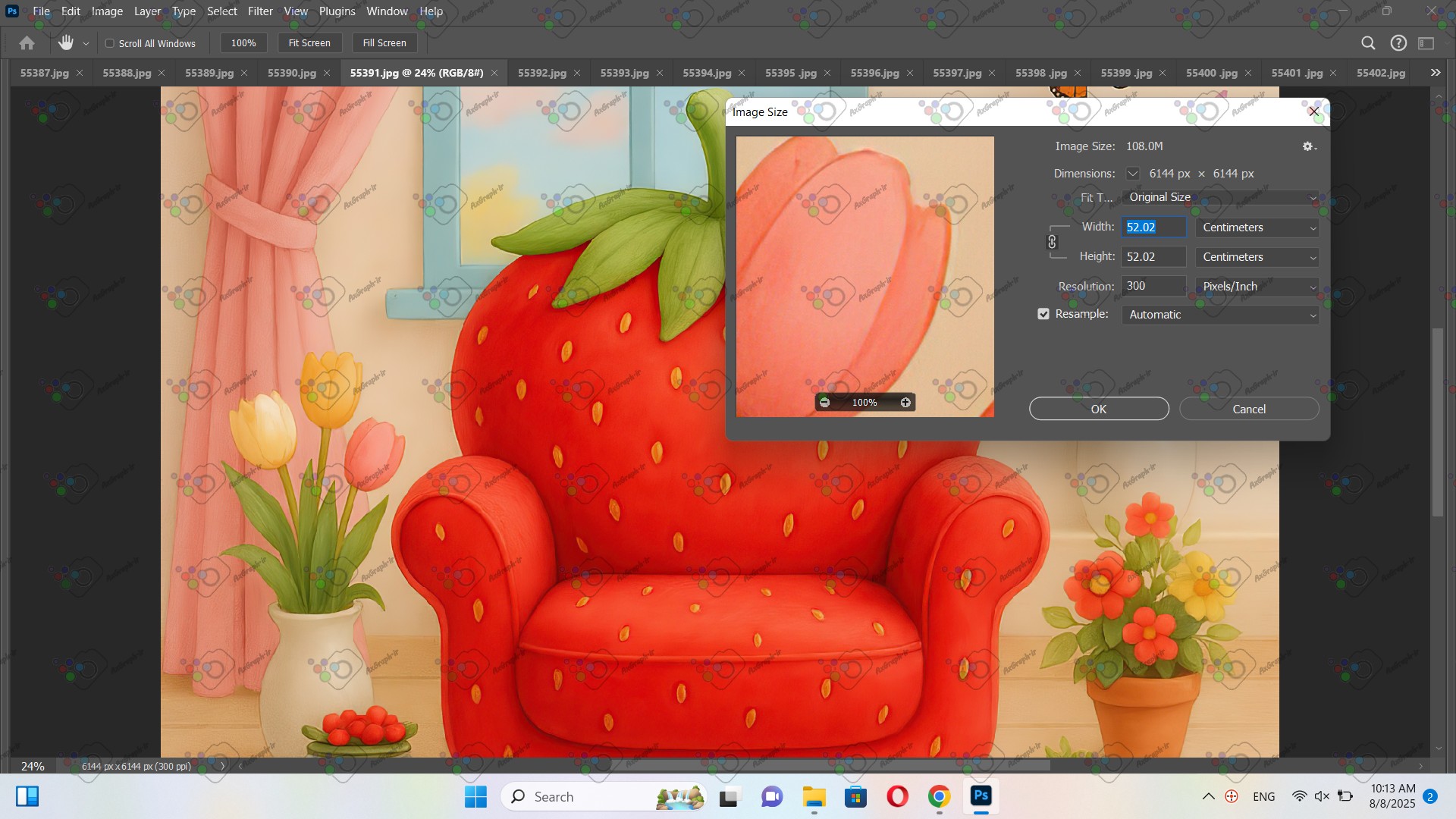Uncheck the Resample checkbox
Viewport: 1456px width, 819px height.
click(1043, 314)
